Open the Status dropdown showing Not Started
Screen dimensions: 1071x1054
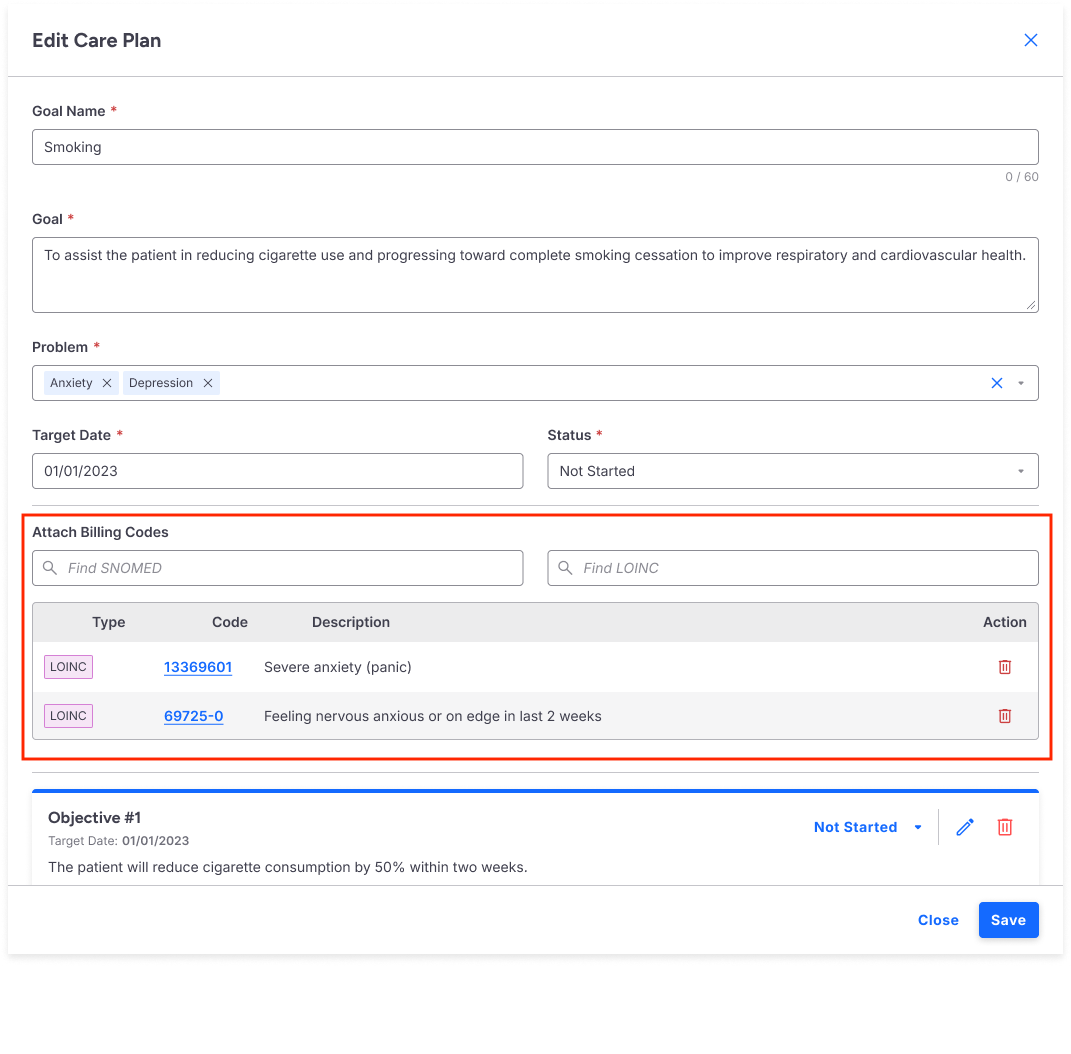point(792,471)
